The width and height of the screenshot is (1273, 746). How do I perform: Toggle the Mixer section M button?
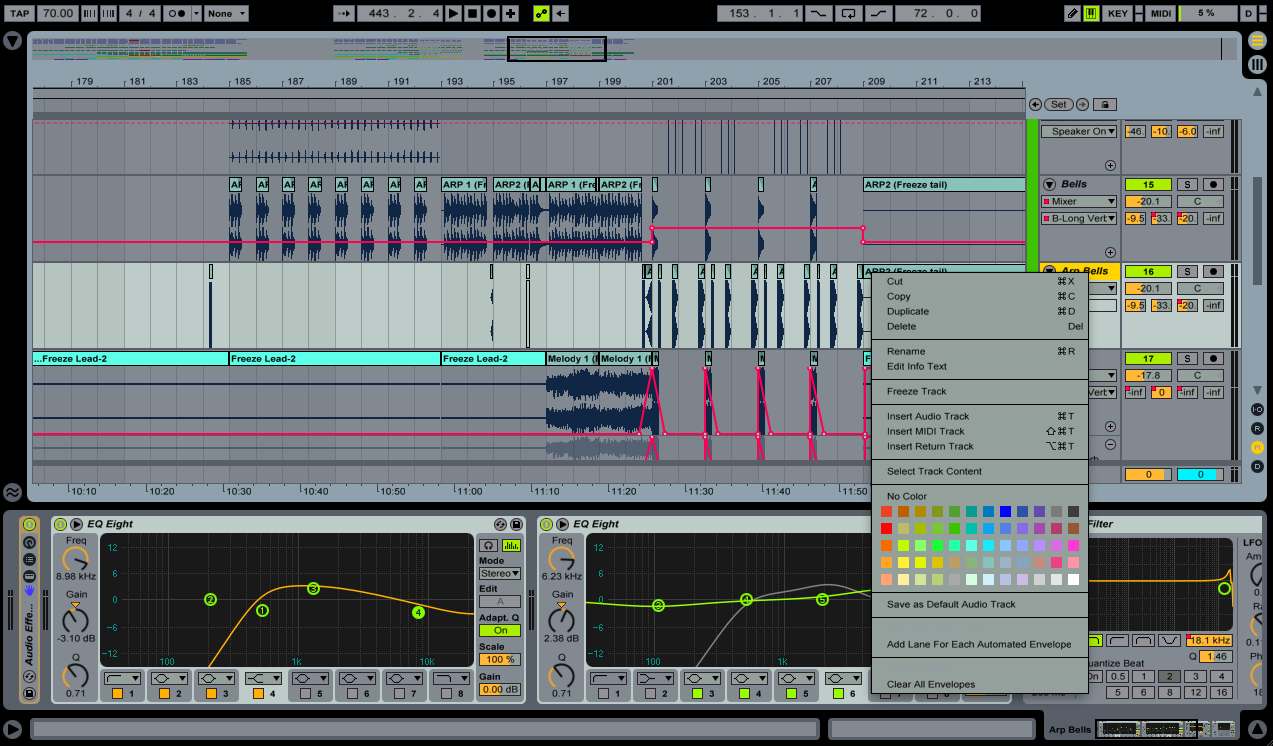(x=1258, y=447)
